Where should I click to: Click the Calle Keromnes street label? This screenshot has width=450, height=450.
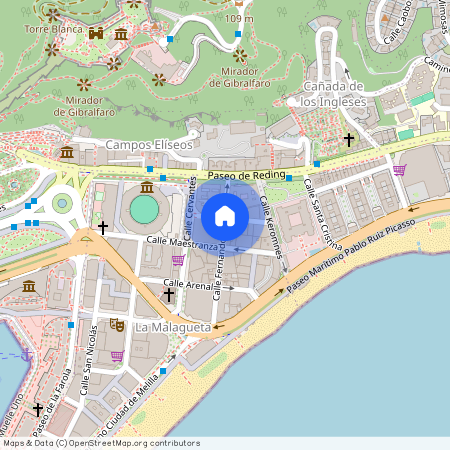pyautogui.click(x=271, y=227)
